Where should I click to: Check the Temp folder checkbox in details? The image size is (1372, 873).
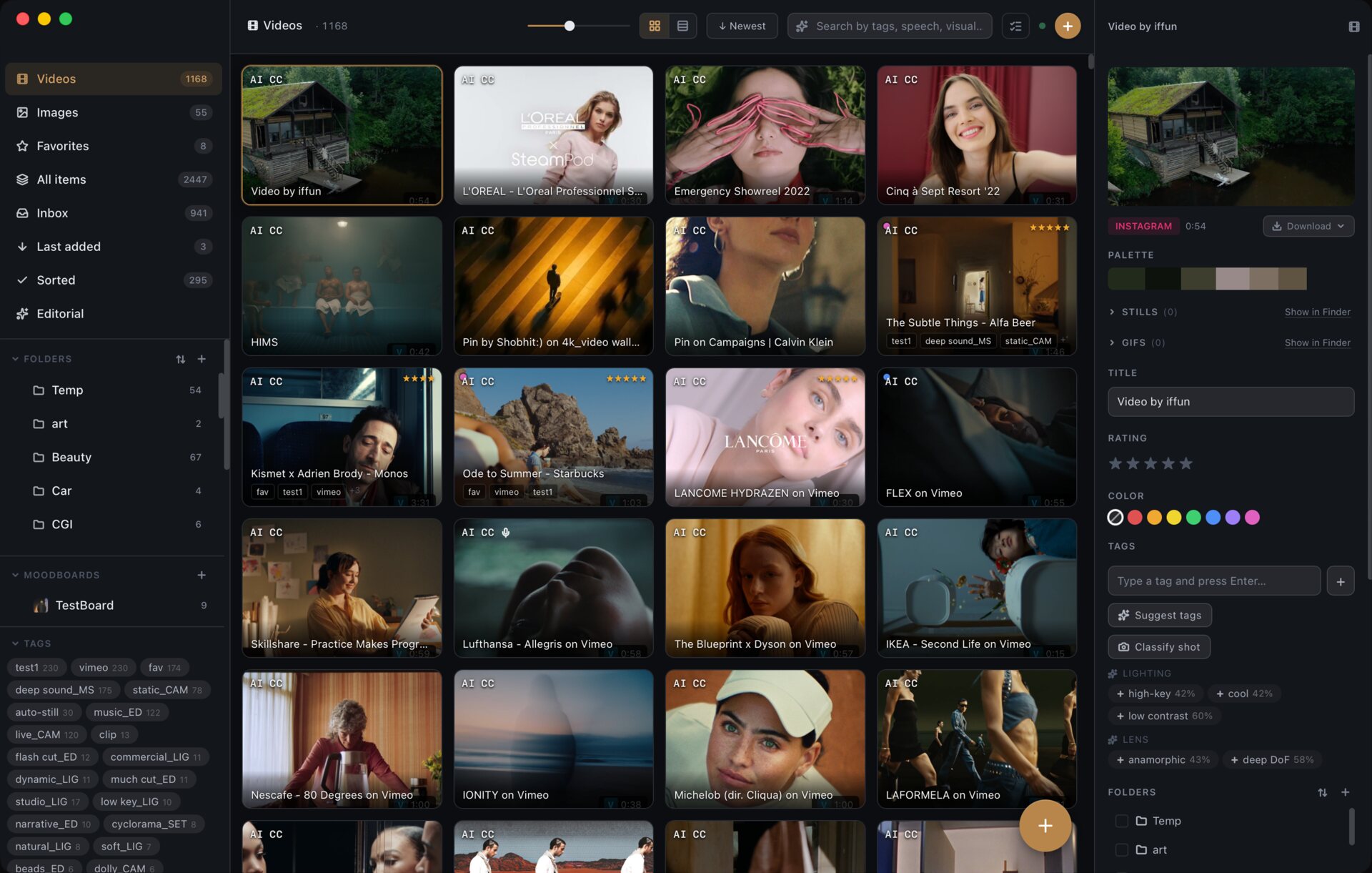1121,821
